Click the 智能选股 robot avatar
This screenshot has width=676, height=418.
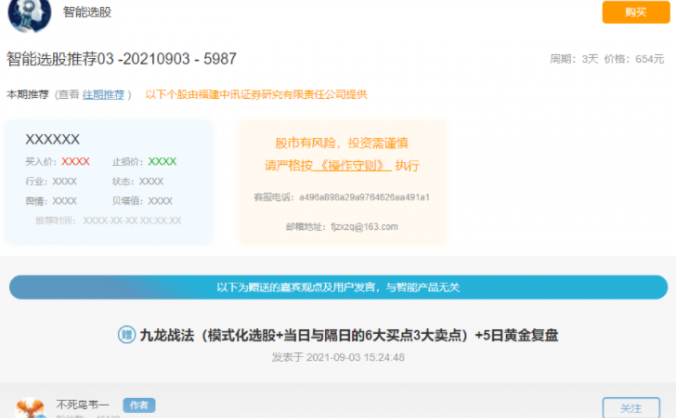pos(29,14)
